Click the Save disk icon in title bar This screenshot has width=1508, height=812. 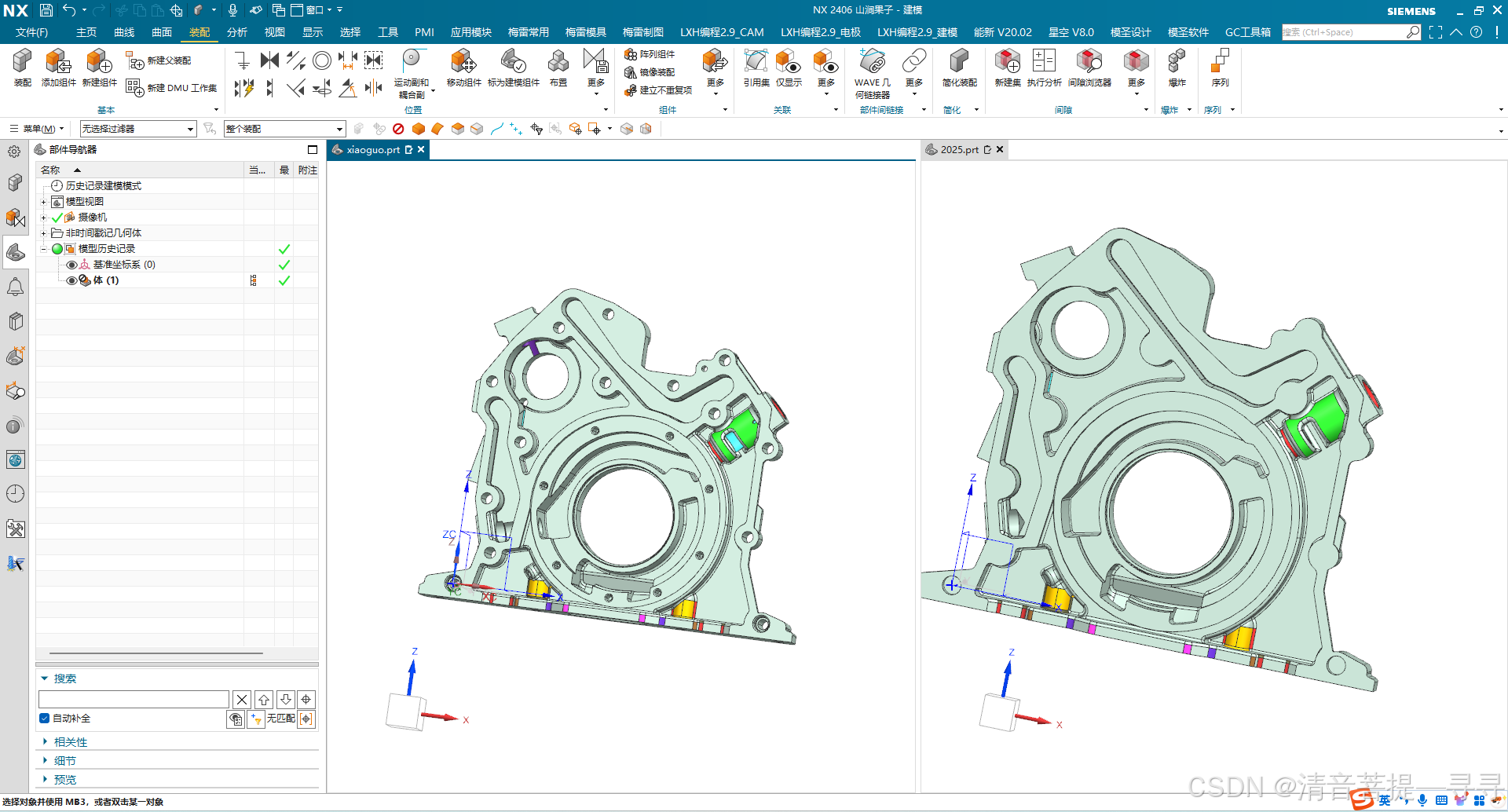tap(46, 10)
